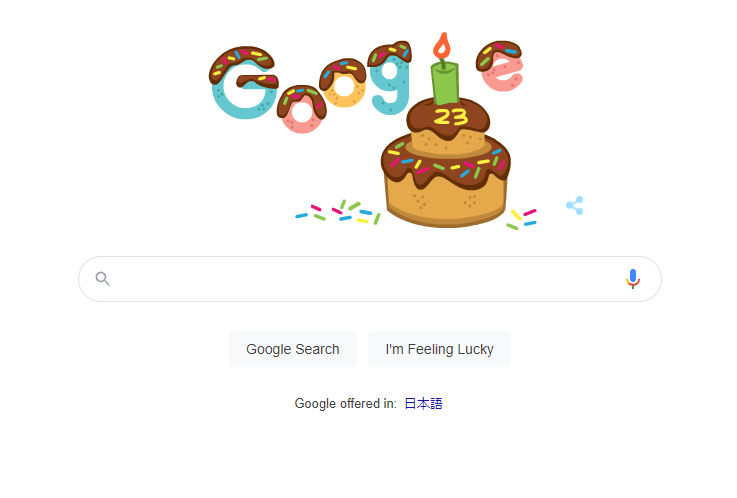Click the blue letter G of the doodle
This screenshot has width=737, height=498.
pos(244,82)
